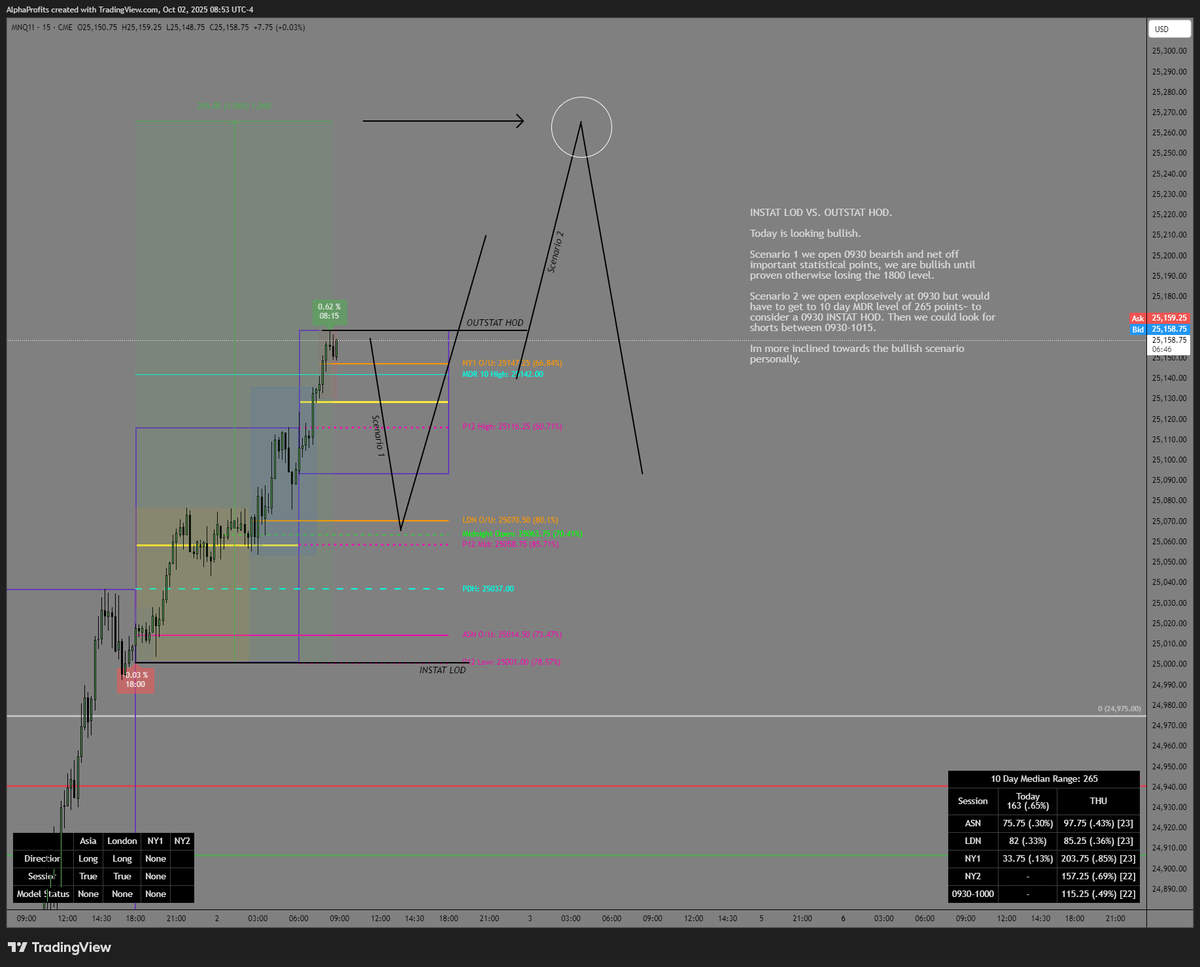Click the Scenario 1 text annotation

pyautogui.click(x=379, y=436)
